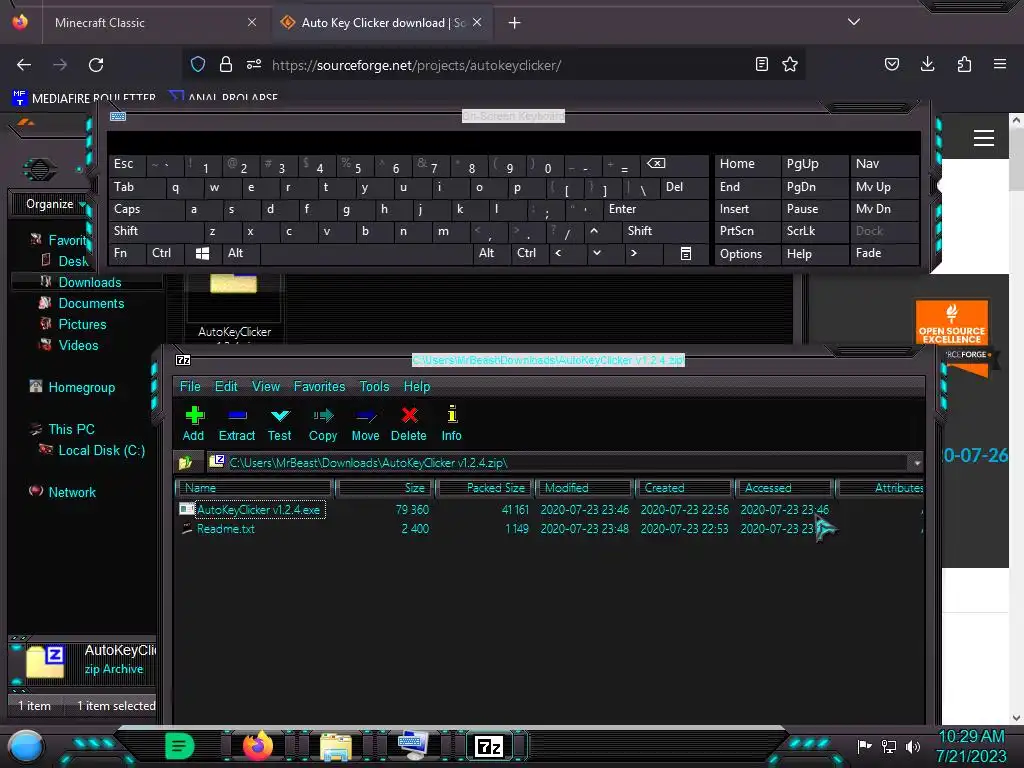Open the Organize dropdown in Explorer

[x=55, y=204]
